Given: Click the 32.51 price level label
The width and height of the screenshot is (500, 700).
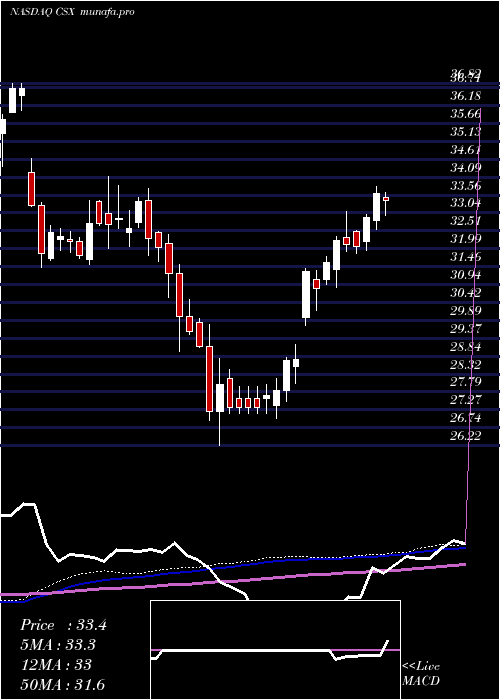Looking at the screenshot, I should pyautogui.click(x=465, y=221).
